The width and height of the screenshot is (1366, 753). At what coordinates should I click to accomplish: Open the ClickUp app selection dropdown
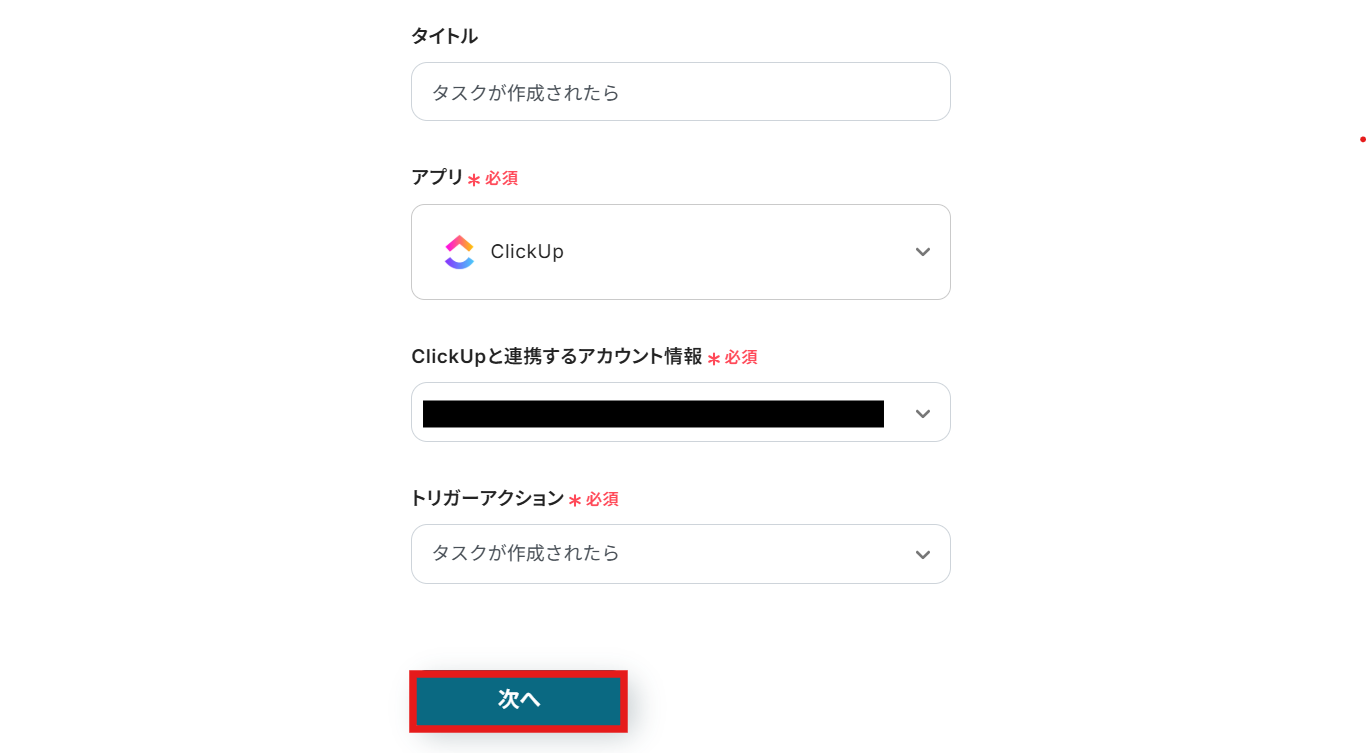(680, 252)
